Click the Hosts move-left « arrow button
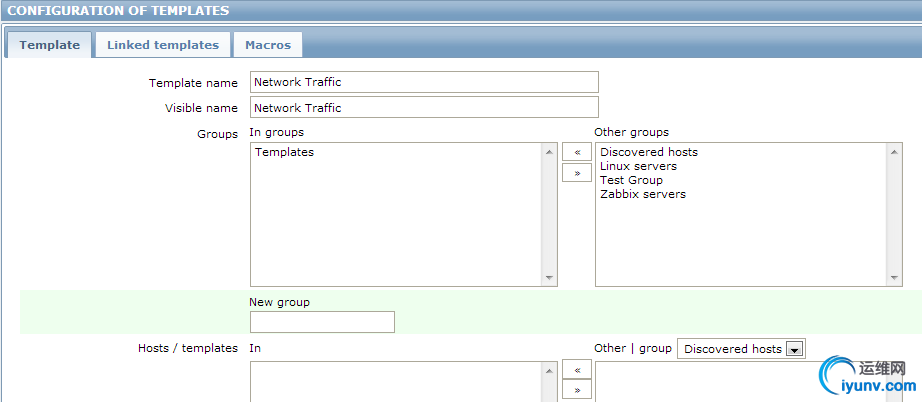The image size is (922, 402). [576, 369]
